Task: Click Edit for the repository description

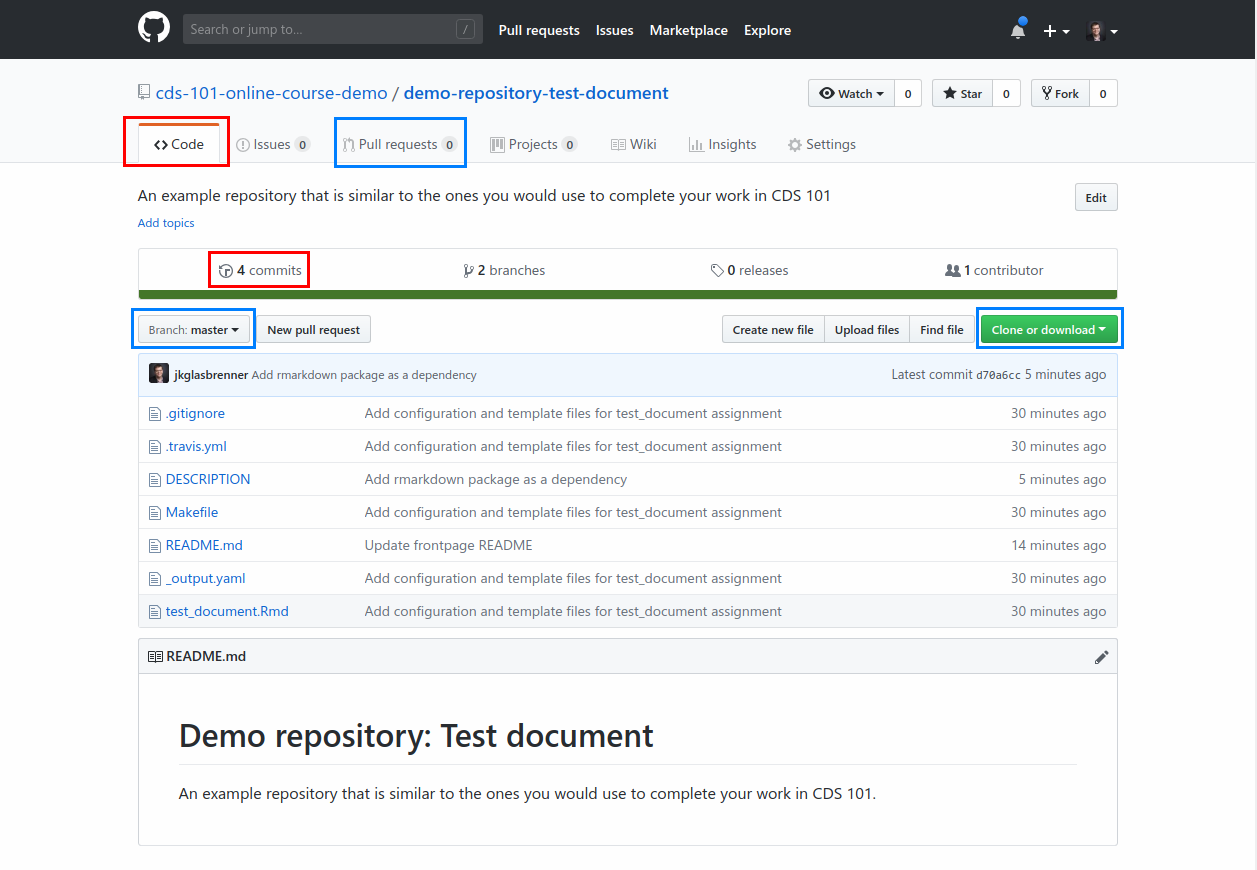Action: 1096,197
